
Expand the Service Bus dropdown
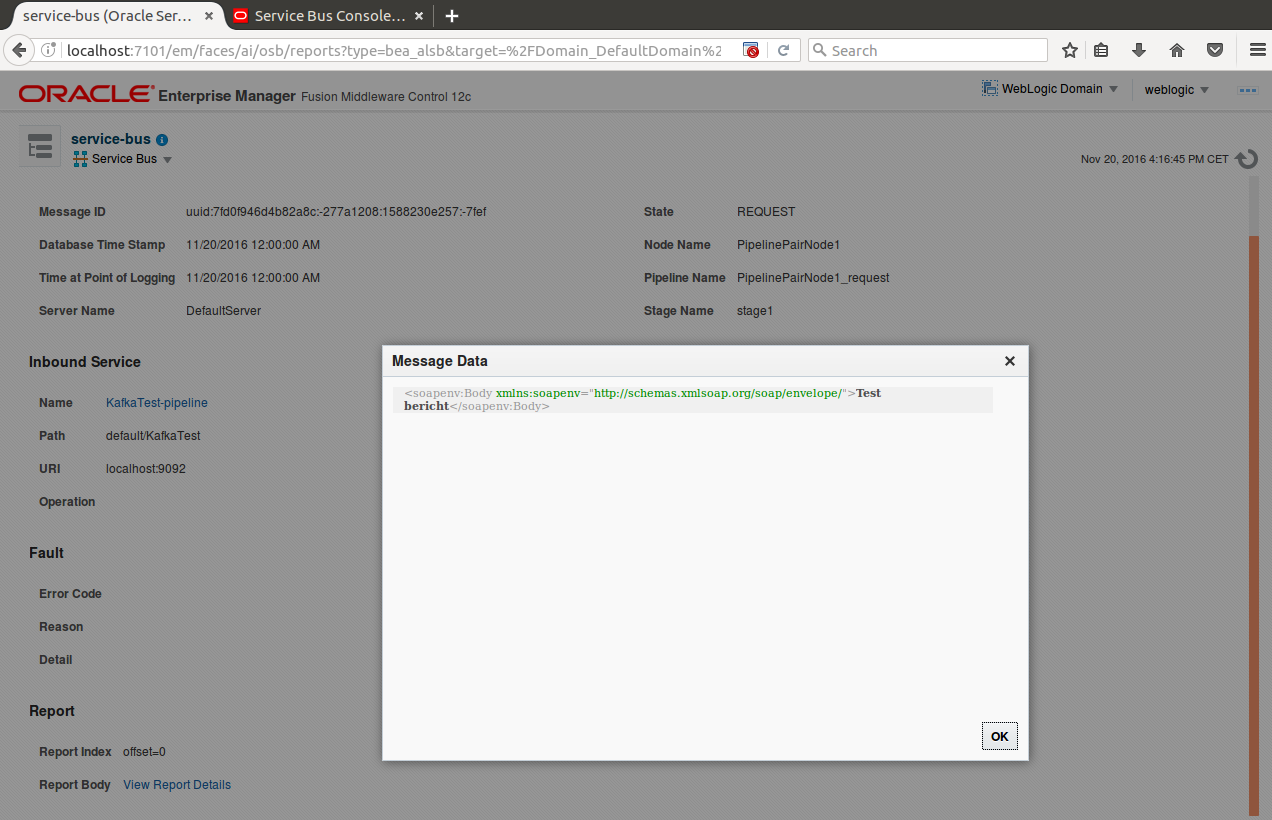click(x=167, y=158)
